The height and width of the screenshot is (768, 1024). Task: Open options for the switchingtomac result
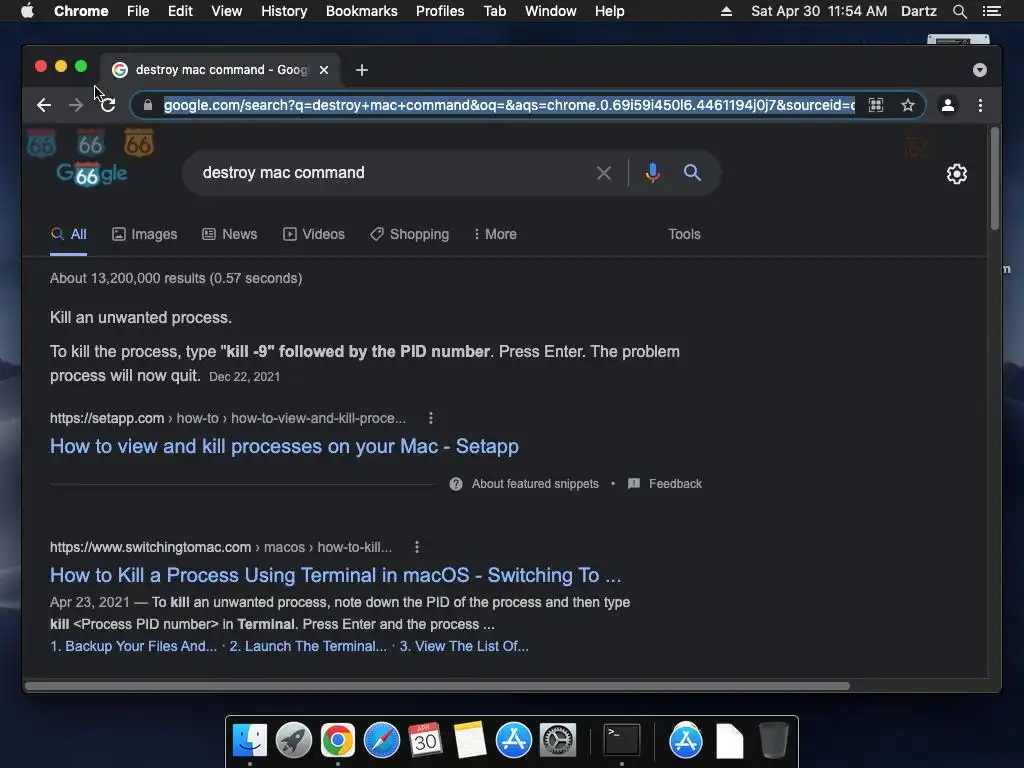coord(417,547)
